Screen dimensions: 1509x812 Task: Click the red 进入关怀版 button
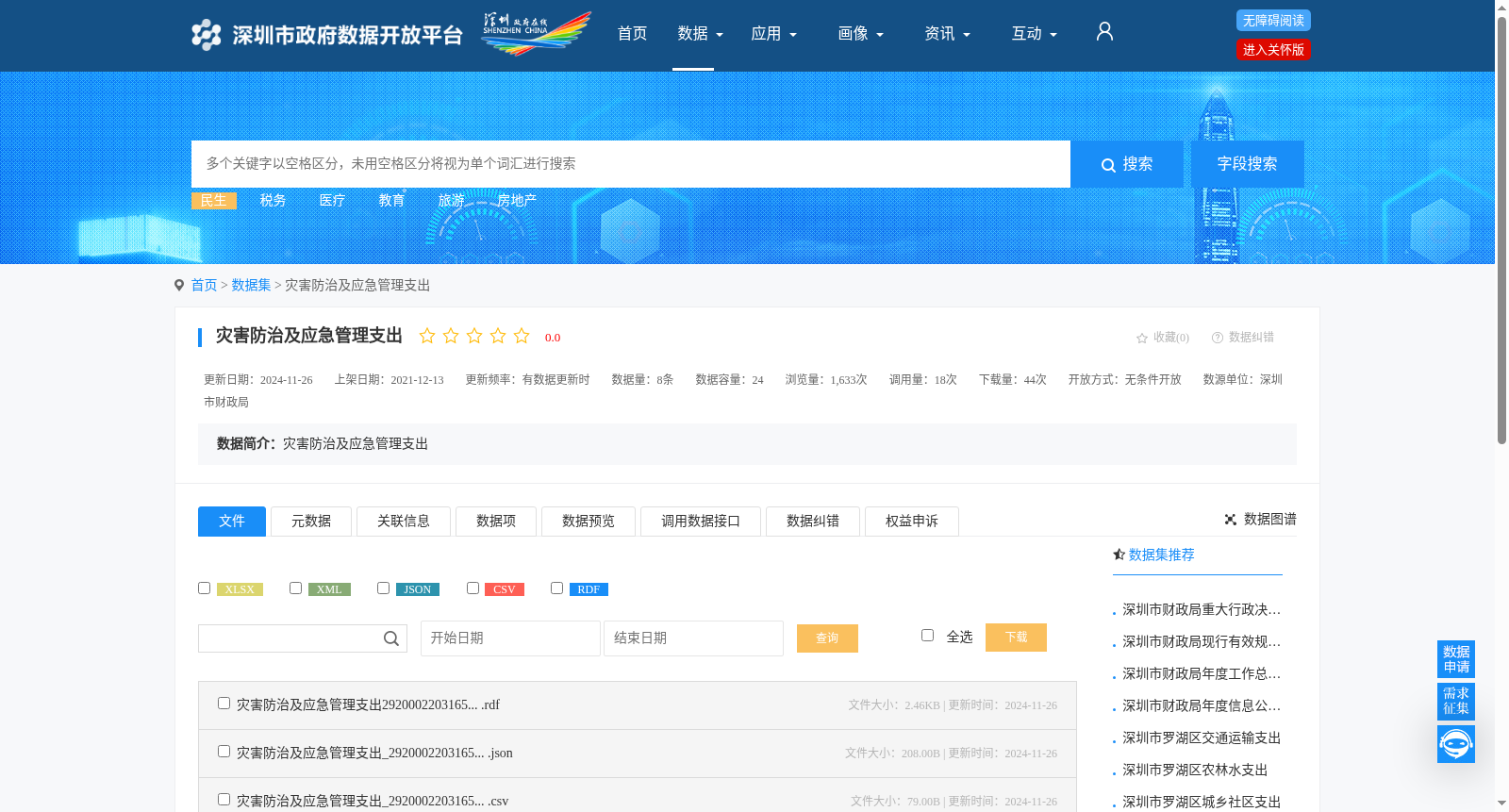coord(1273,50)
